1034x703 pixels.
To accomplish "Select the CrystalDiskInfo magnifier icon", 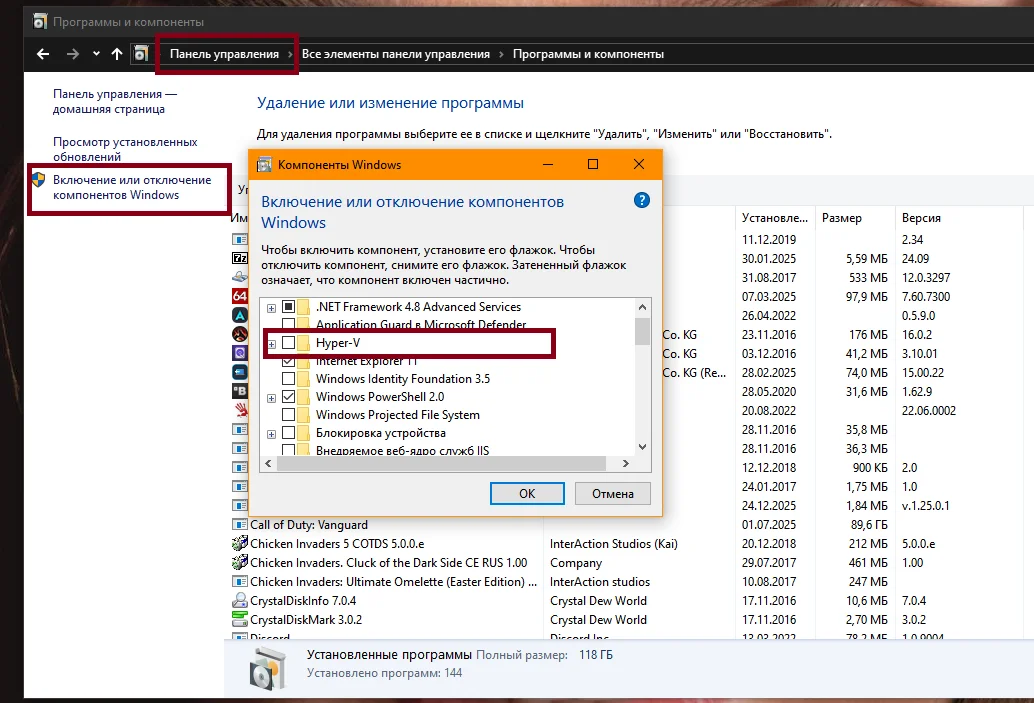I will (x=240, y=601).
